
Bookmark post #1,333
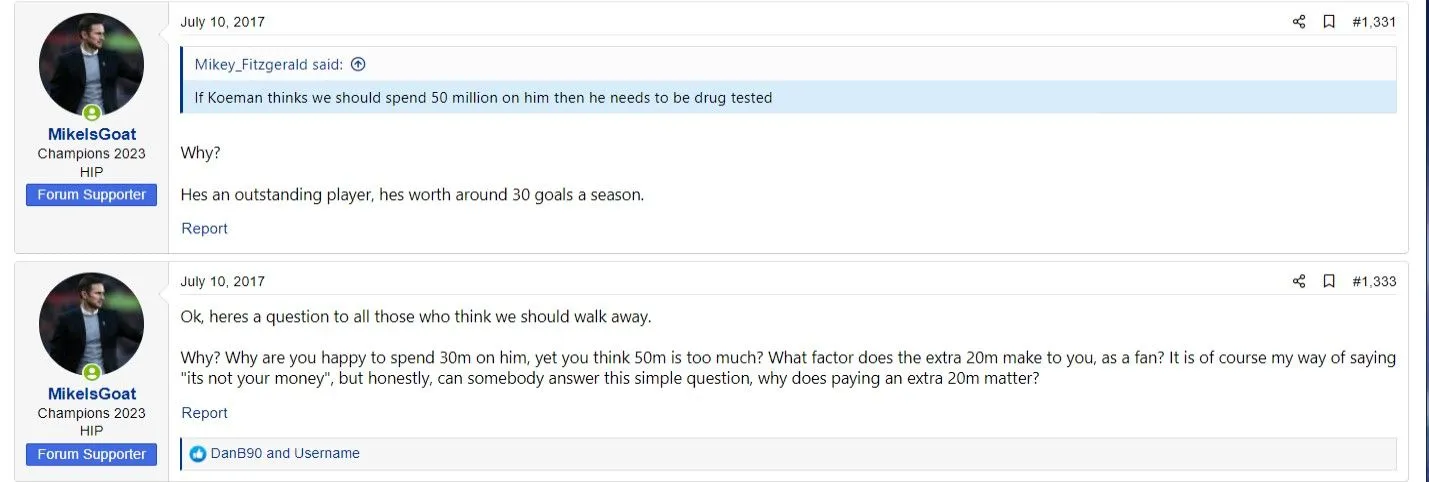point(1329,282)
